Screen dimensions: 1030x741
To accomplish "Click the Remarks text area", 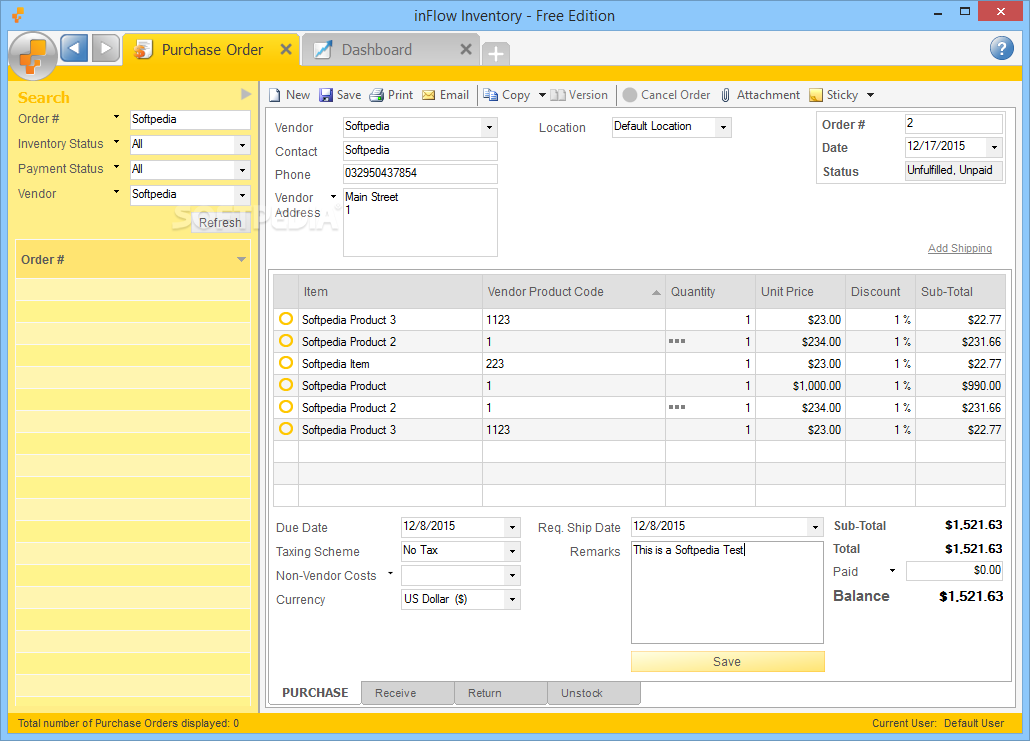I will 727,592.
